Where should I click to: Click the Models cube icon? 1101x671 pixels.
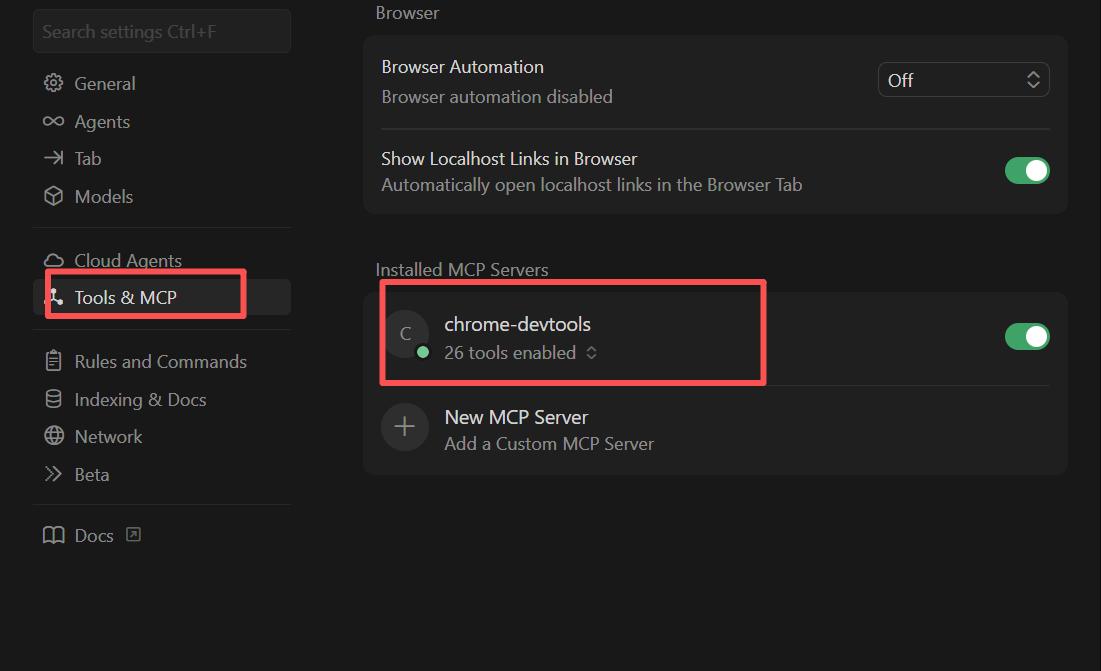[x=53, y=197]
